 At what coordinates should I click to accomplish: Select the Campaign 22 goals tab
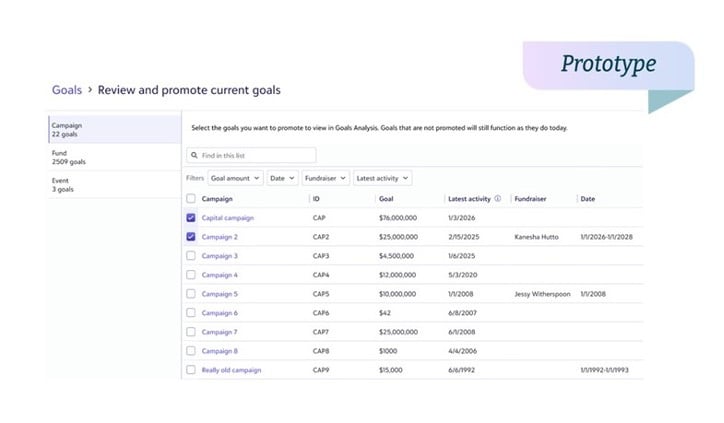115,129
